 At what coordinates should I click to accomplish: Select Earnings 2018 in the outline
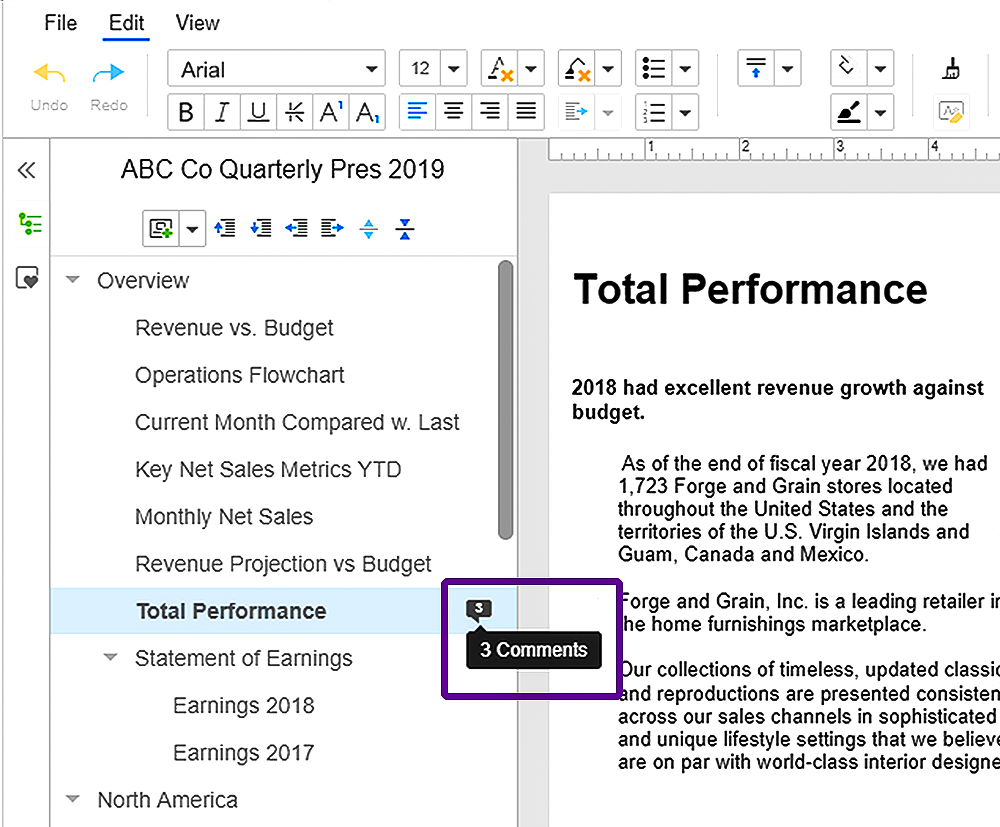243,705
